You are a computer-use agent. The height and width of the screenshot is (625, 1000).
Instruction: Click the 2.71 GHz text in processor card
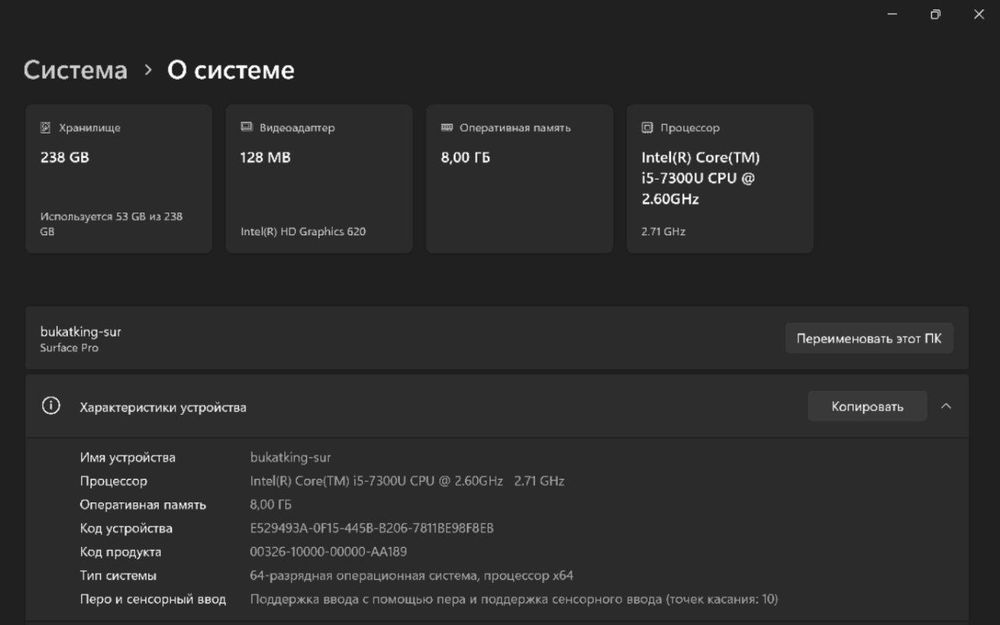tap(663, 232)
